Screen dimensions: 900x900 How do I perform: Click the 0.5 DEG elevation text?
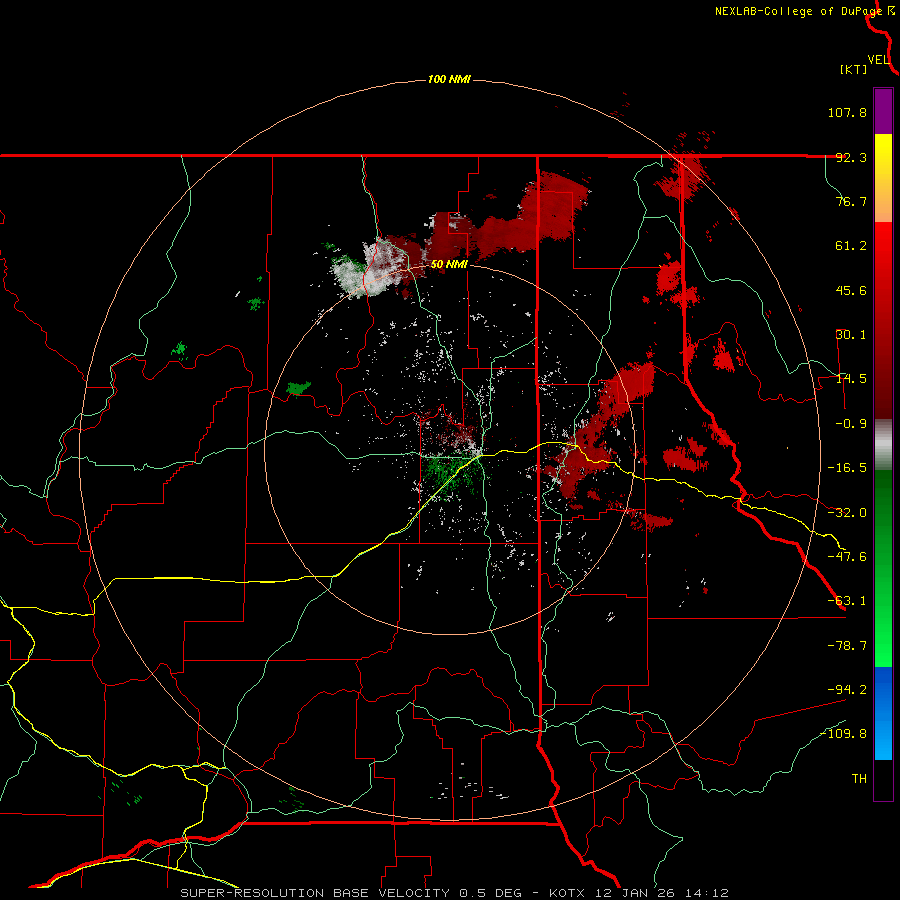click(x=490, y=893)
